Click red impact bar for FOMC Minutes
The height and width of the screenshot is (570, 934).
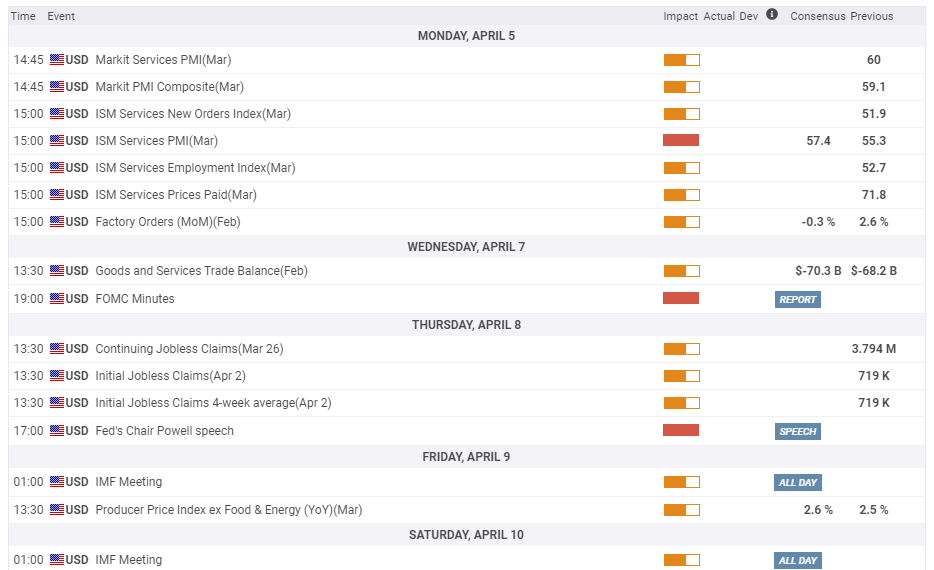[x=681, y=299]
